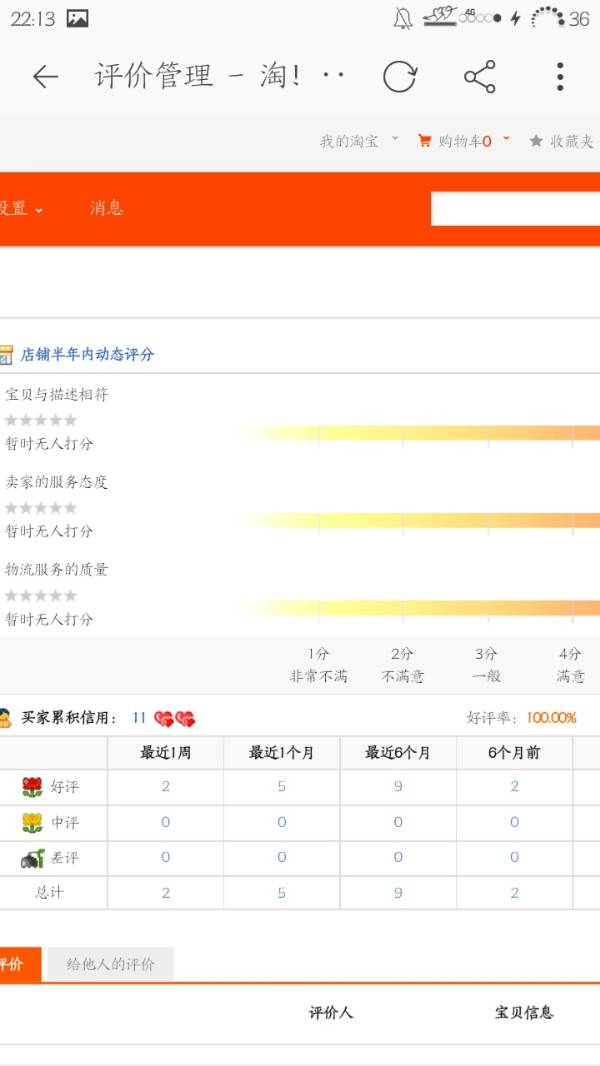This screenshot has height=1066, width=600.
Task: Tap the gray stars under 物流服务的质量
Action: [x=41, y=596]
